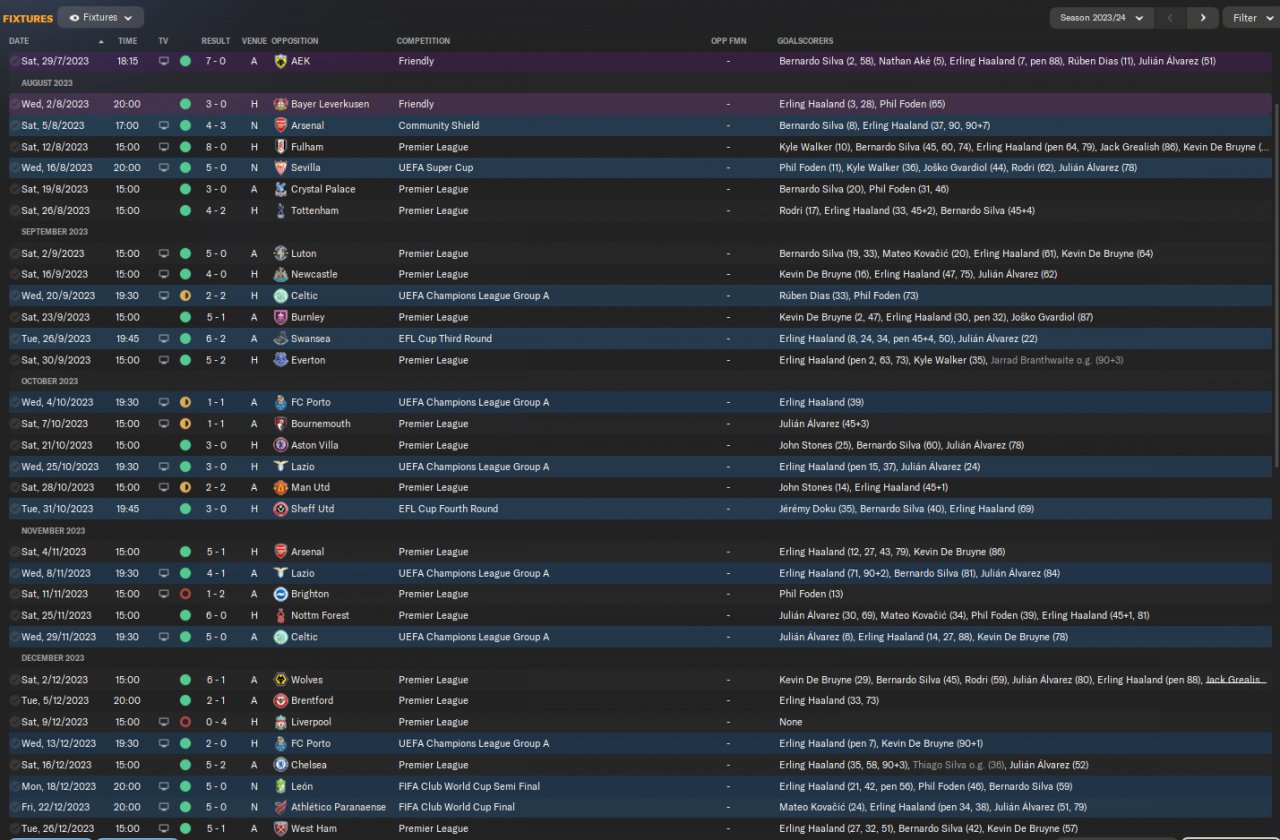Click the León club badge
1280x840 pixels.
tap(280, 786)
